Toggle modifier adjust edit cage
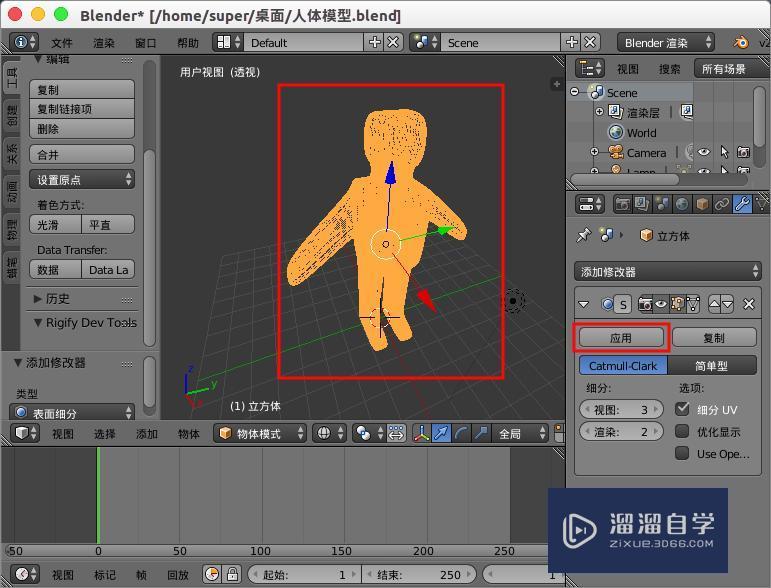Viewport: 771px width, 588px height. pos(693,304)
